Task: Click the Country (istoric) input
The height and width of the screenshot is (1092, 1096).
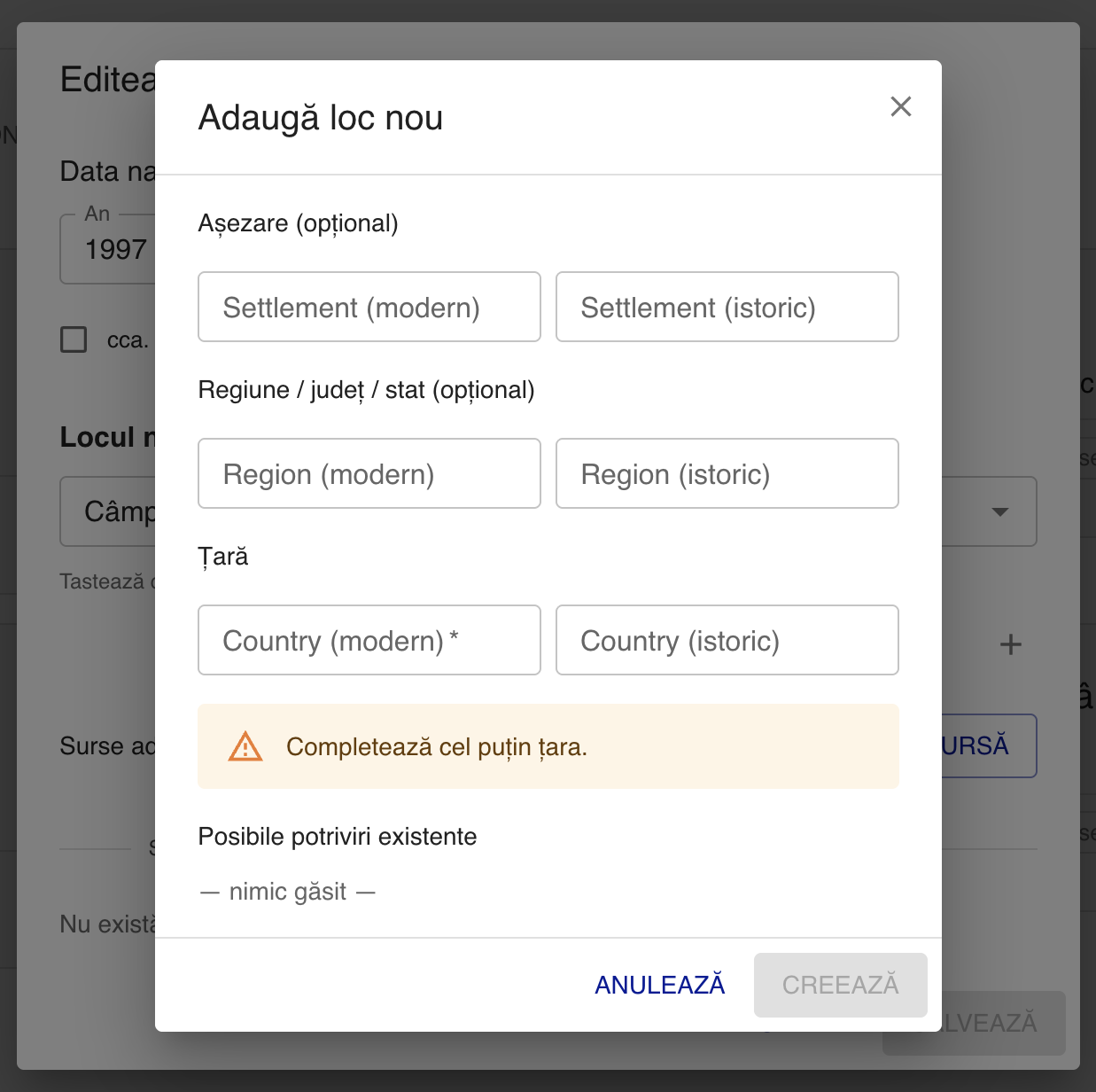Action: pos(727,640)
